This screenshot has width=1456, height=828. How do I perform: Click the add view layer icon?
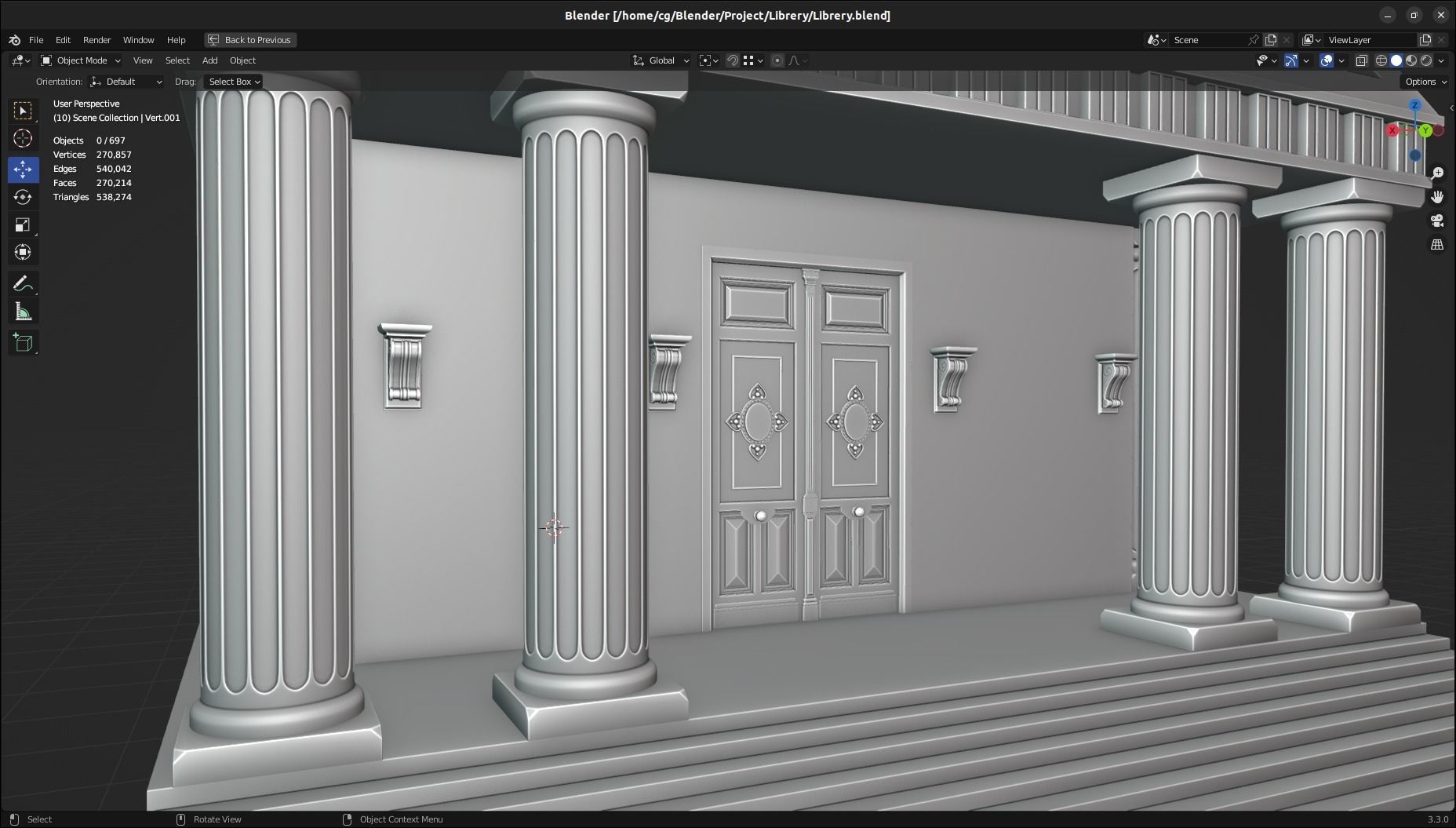click(1425, 40)
